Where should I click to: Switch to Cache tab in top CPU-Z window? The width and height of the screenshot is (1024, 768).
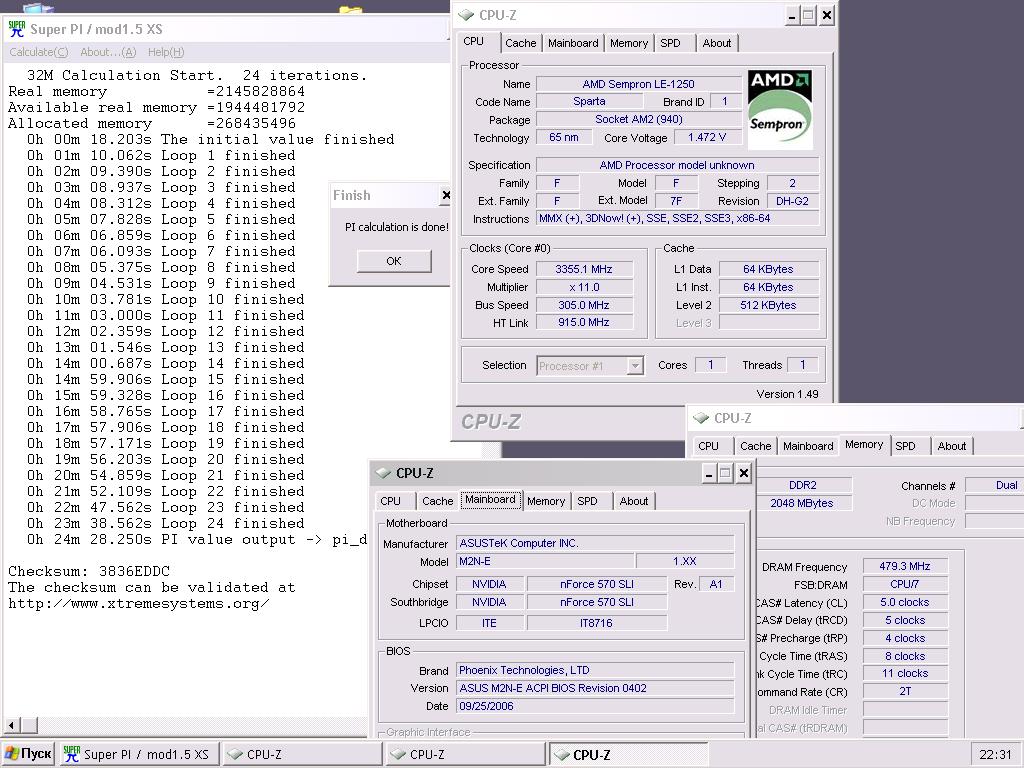[520, 43]
